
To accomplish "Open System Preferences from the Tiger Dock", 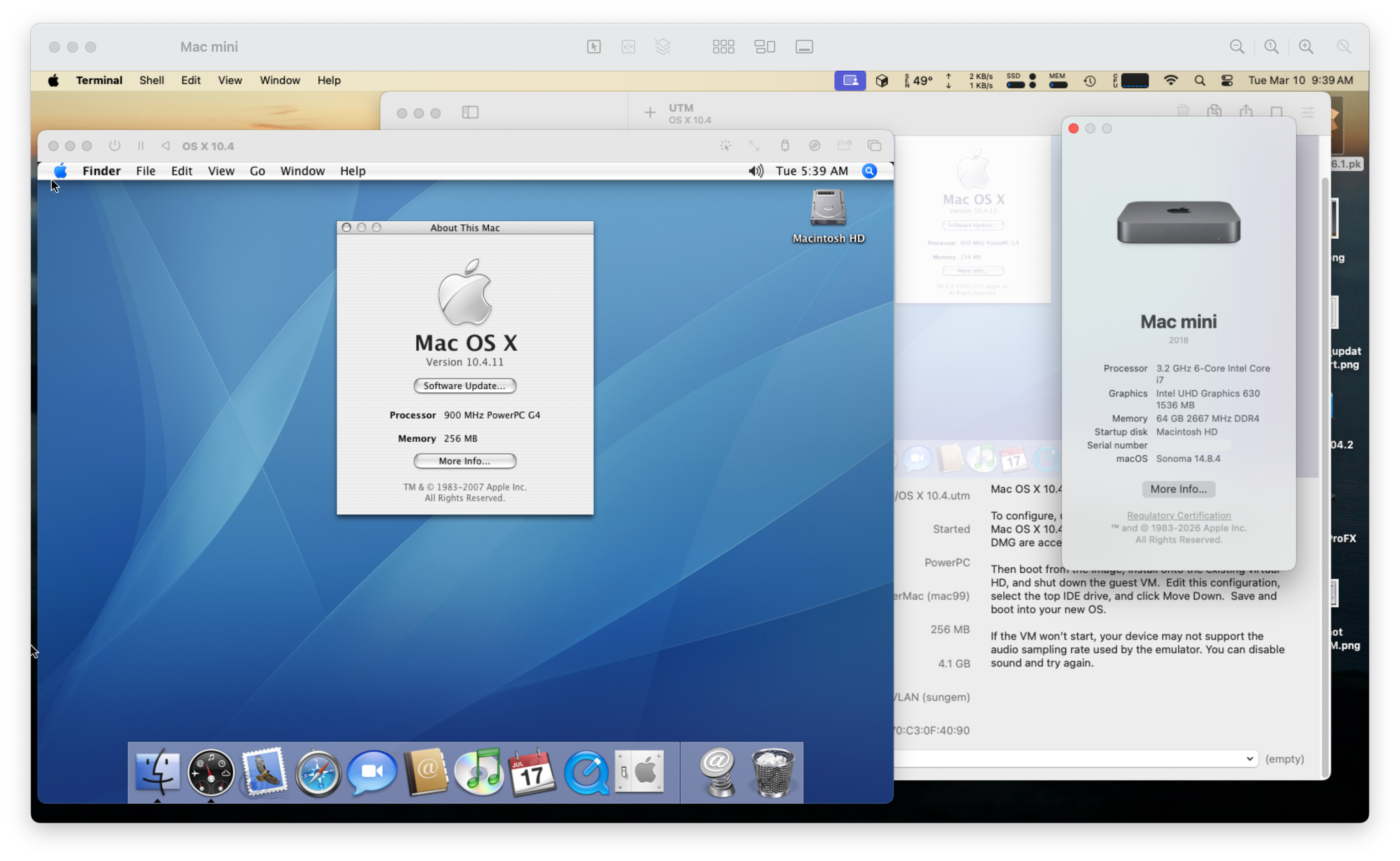I will [640, 772].
